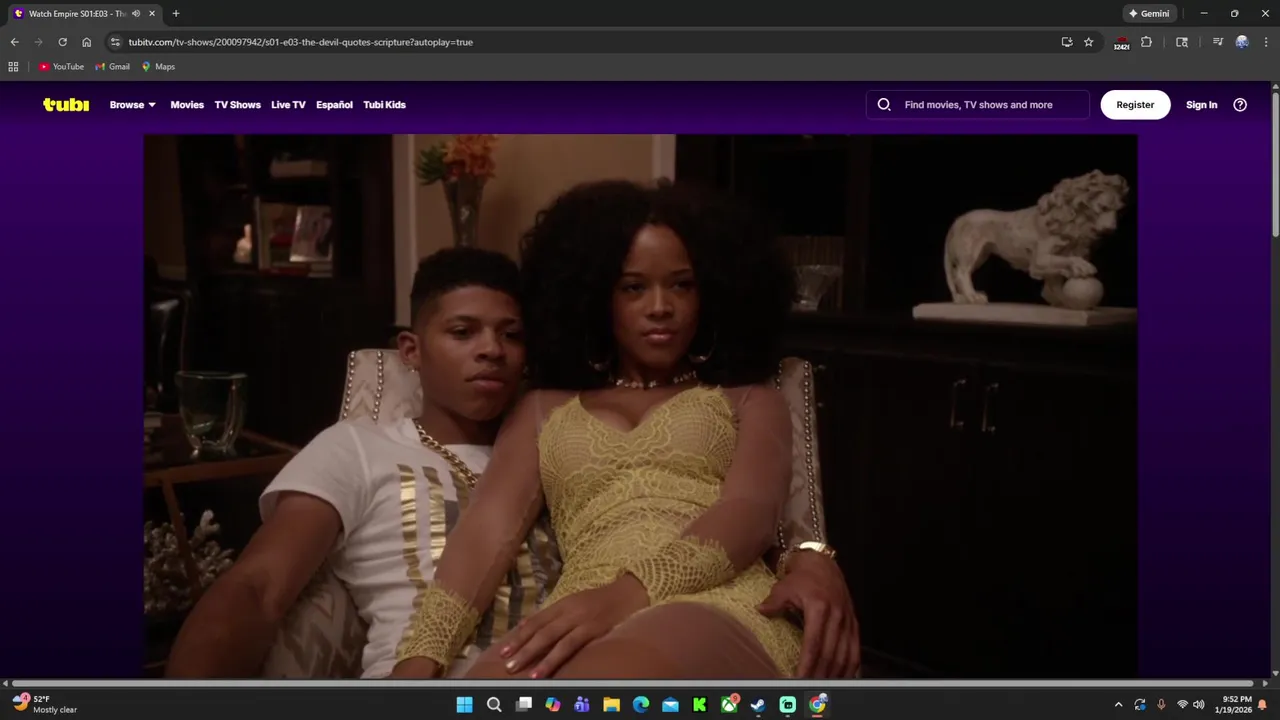Open the Tubi help question mark icon
This screenshot has width=1280, height=720.
pos(1240,104)
